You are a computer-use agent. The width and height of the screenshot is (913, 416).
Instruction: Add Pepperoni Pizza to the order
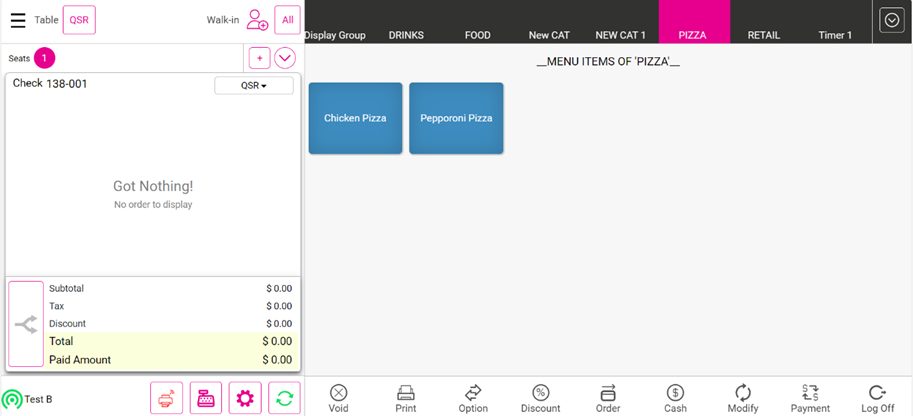(456, 118)
